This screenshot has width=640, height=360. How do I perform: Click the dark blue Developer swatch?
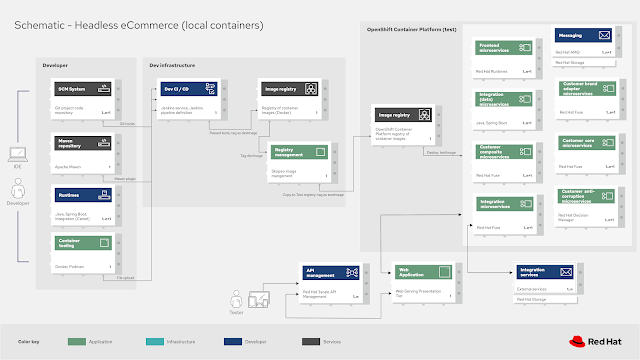click(x=233, y=342)
